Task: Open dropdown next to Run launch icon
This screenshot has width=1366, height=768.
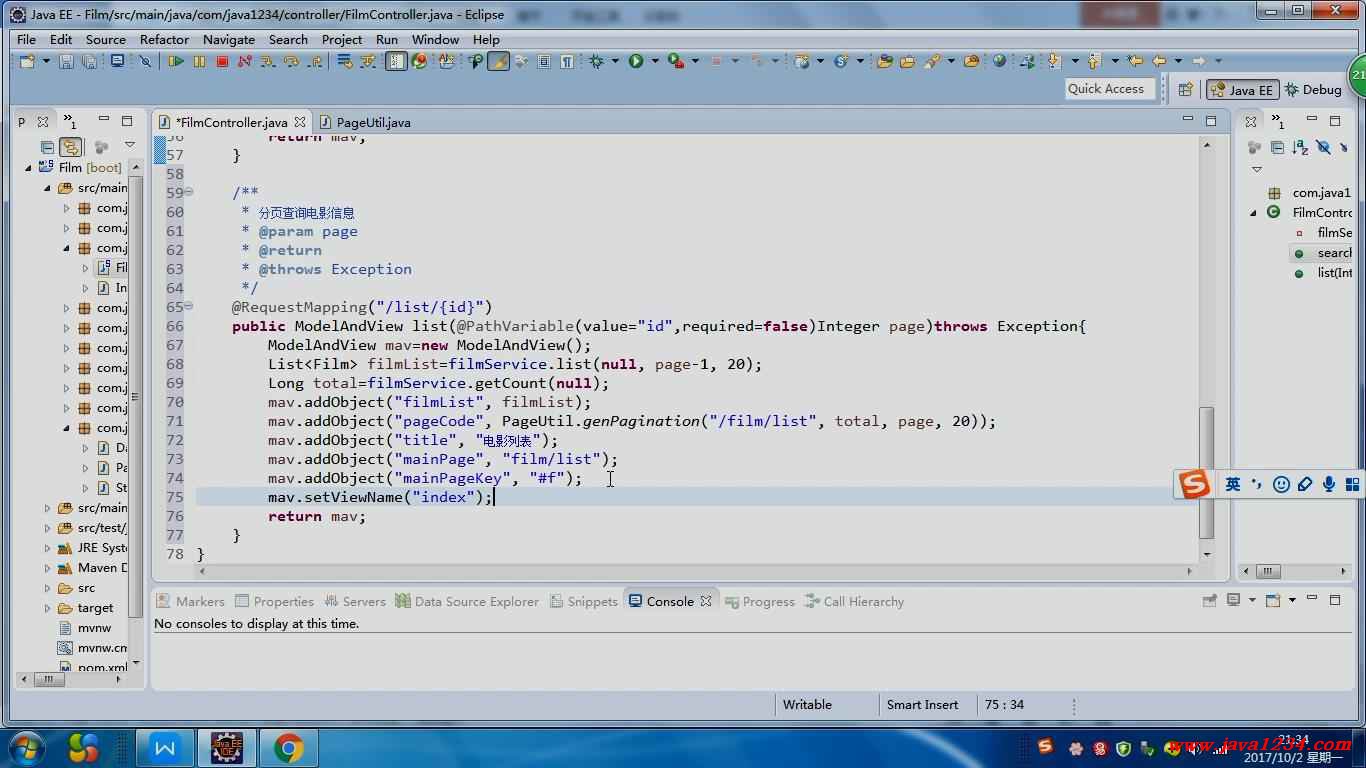Action: click(x=655, y=62)
